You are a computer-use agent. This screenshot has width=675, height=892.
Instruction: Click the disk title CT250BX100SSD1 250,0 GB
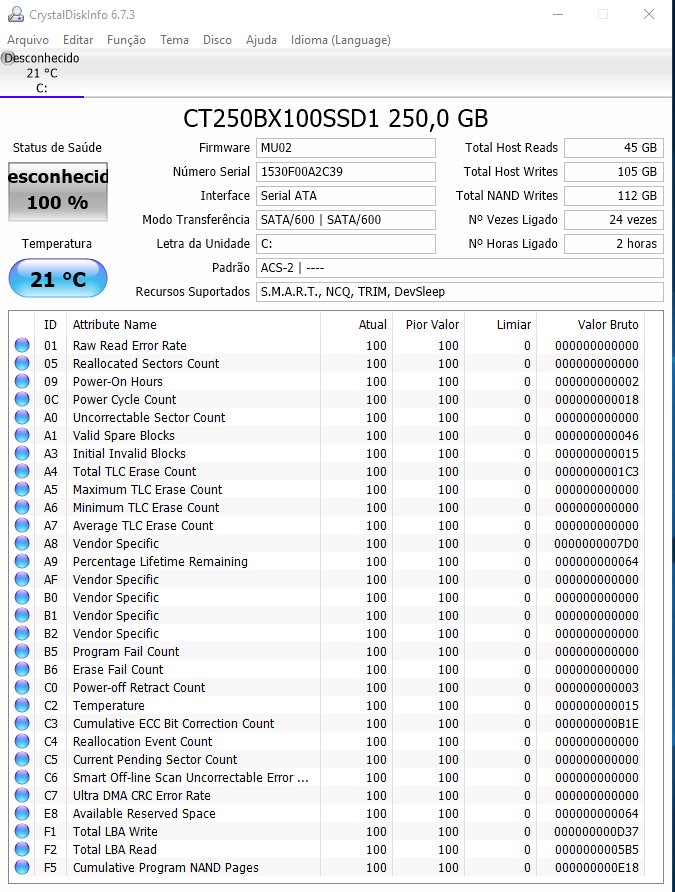(x=336, y=118)
